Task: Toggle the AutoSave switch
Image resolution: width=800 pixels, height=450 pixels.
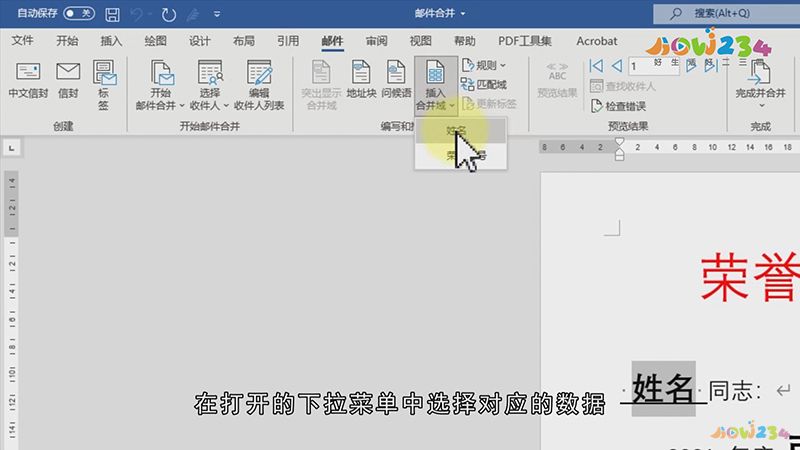Action: tap(79, 13)
